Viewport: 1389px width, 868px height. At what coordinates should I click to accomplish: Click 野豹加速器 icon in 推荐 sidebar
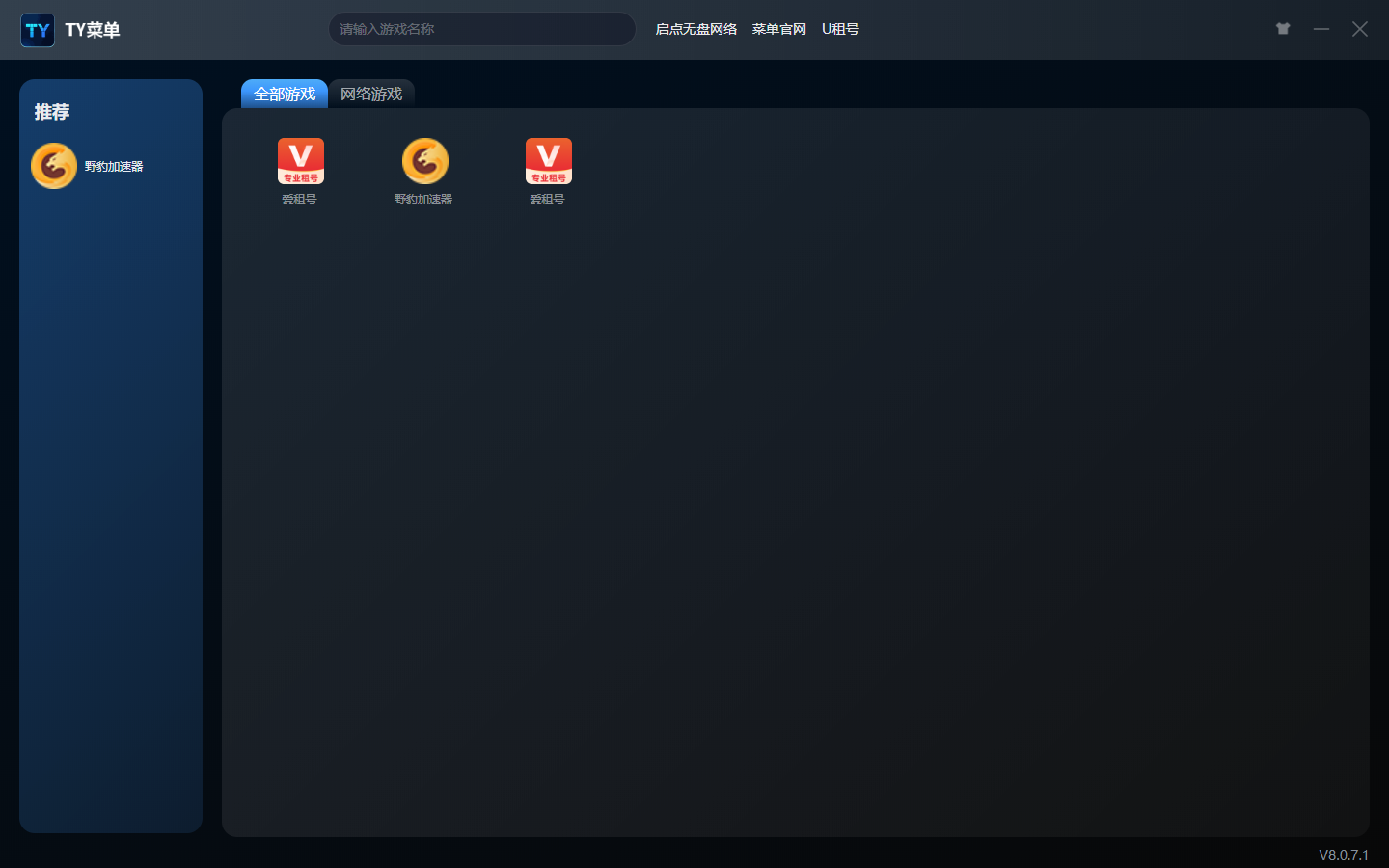click(54, 166)
